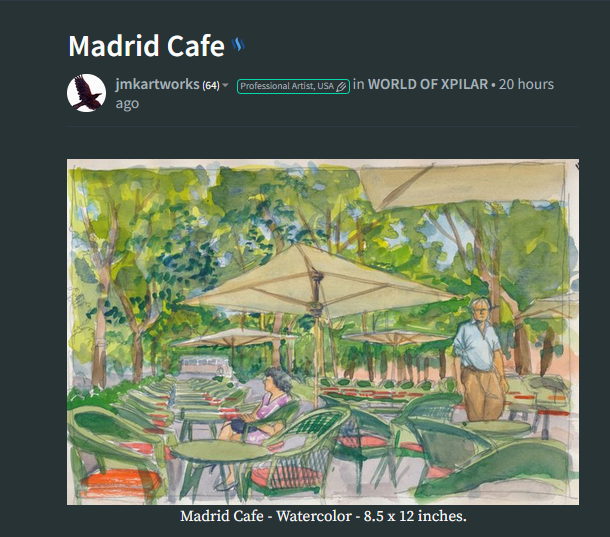Click the standing man in the blue shirt

pyautogui.click(x=480, y=360)
